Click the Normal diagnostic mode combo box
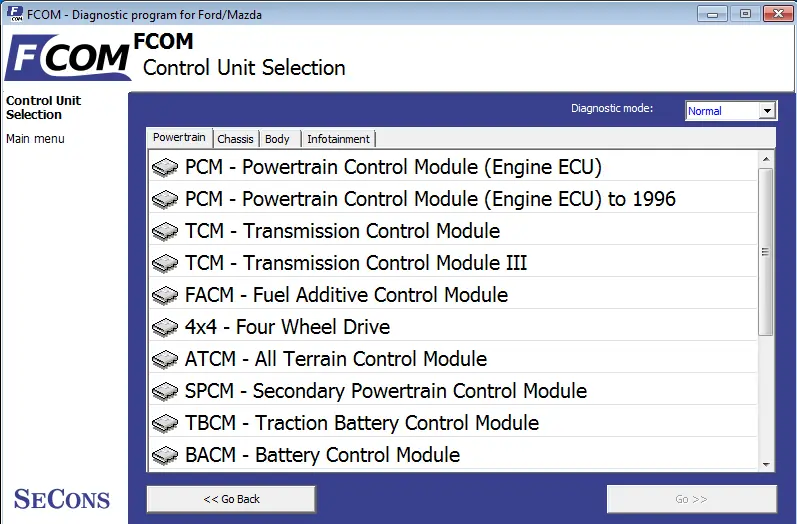The image size is (797, 524). coord(730,110)
